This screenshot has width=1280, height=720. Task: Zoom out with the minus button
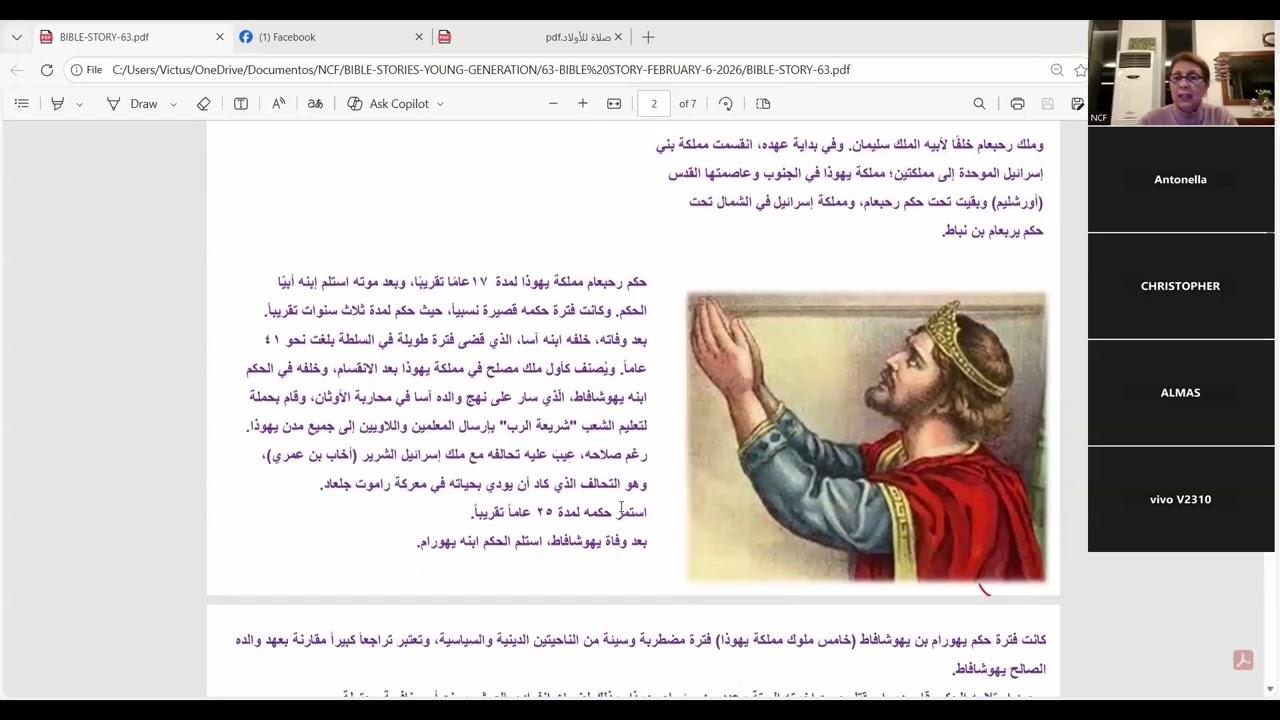coord(553,104)
